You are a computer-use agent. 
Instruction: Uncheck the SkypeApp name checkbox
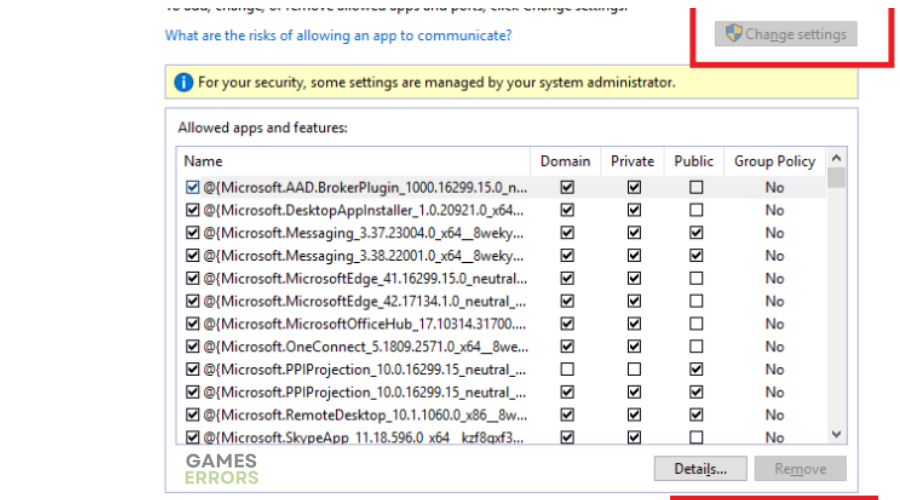[192, 437]
